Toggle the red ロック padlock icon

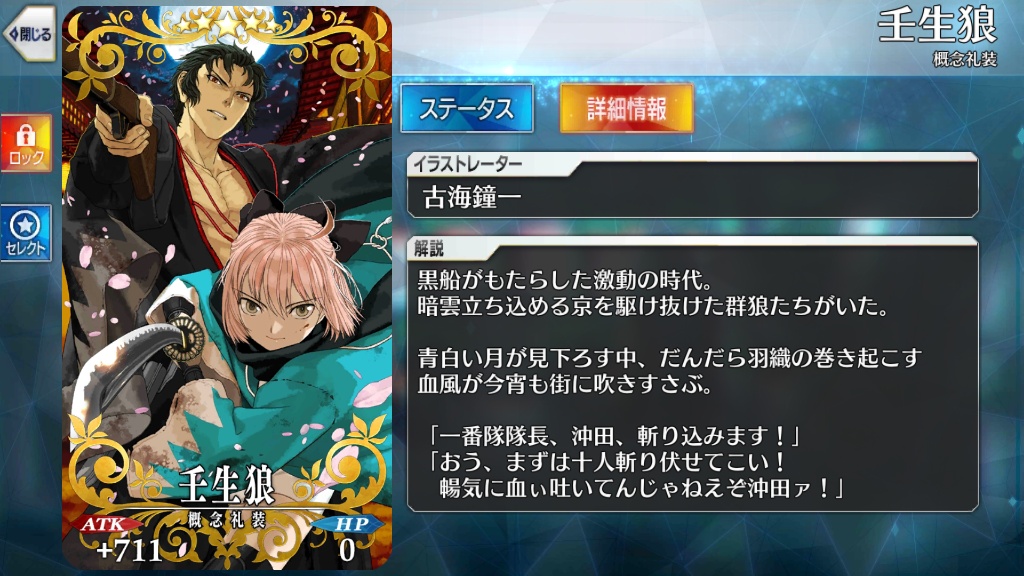(26, 144)
